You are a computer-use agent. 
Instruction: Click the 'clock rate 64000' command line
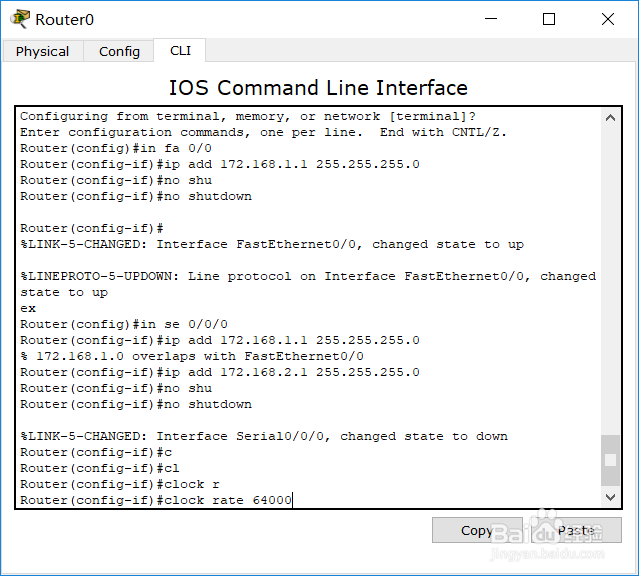156,500
